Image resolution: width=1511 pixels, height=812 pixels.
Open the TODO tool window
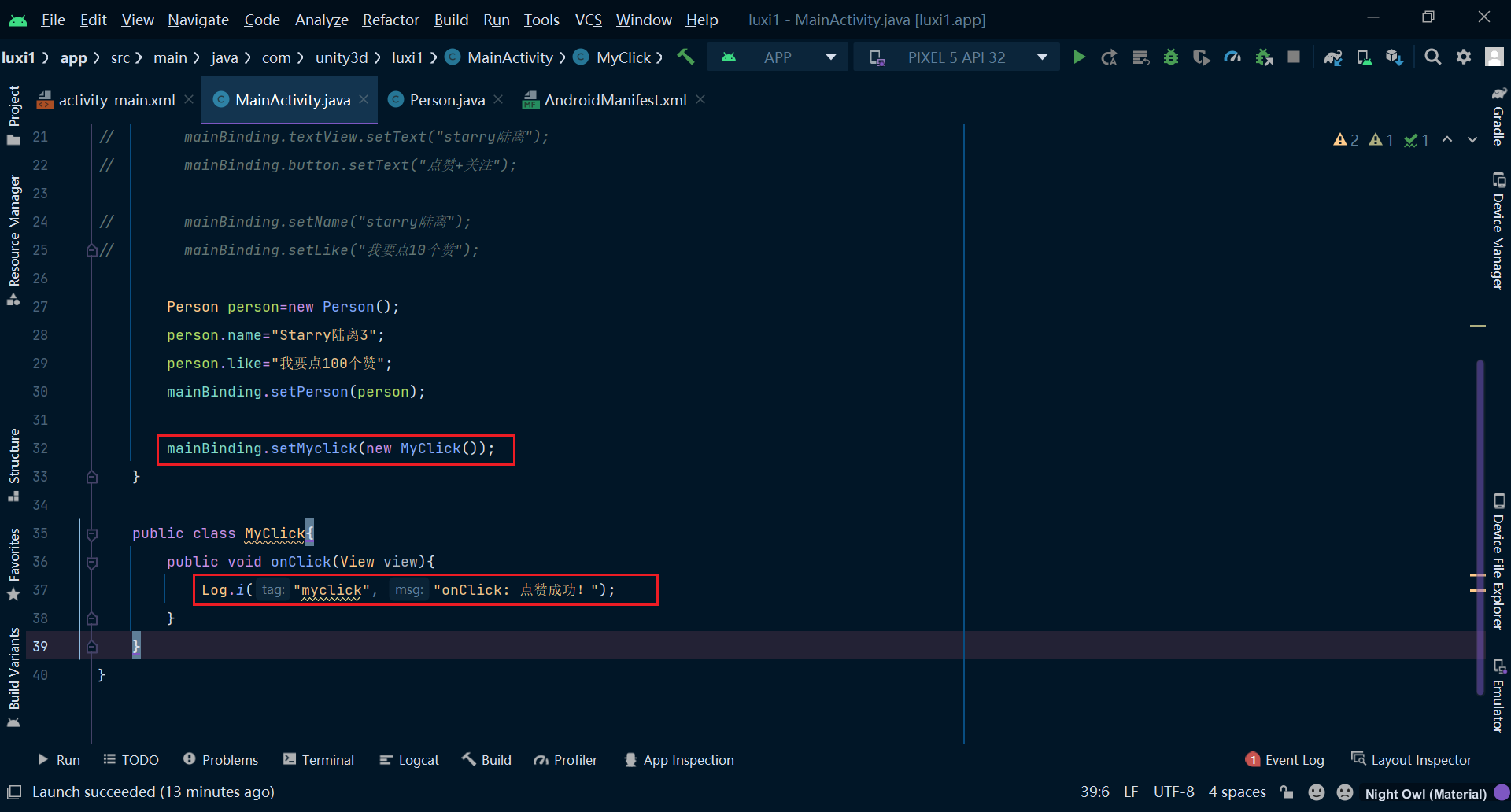click(x=131, y=760)
